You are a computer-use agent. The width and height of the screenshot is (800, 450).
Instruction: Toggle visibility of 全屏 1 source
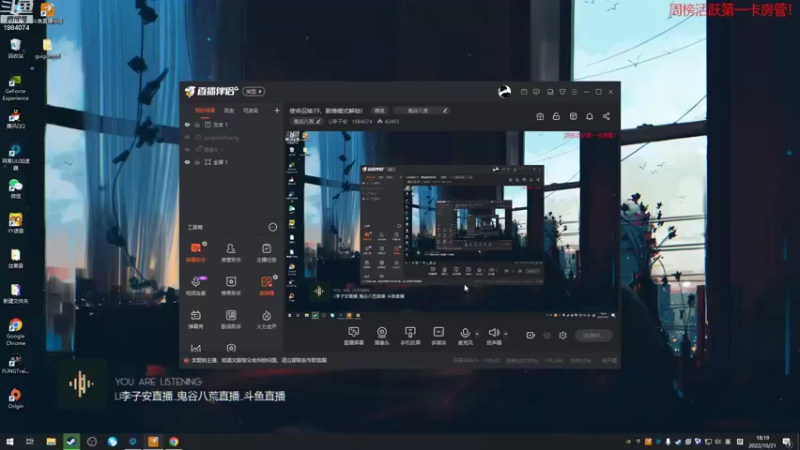(x=187, y=162)
